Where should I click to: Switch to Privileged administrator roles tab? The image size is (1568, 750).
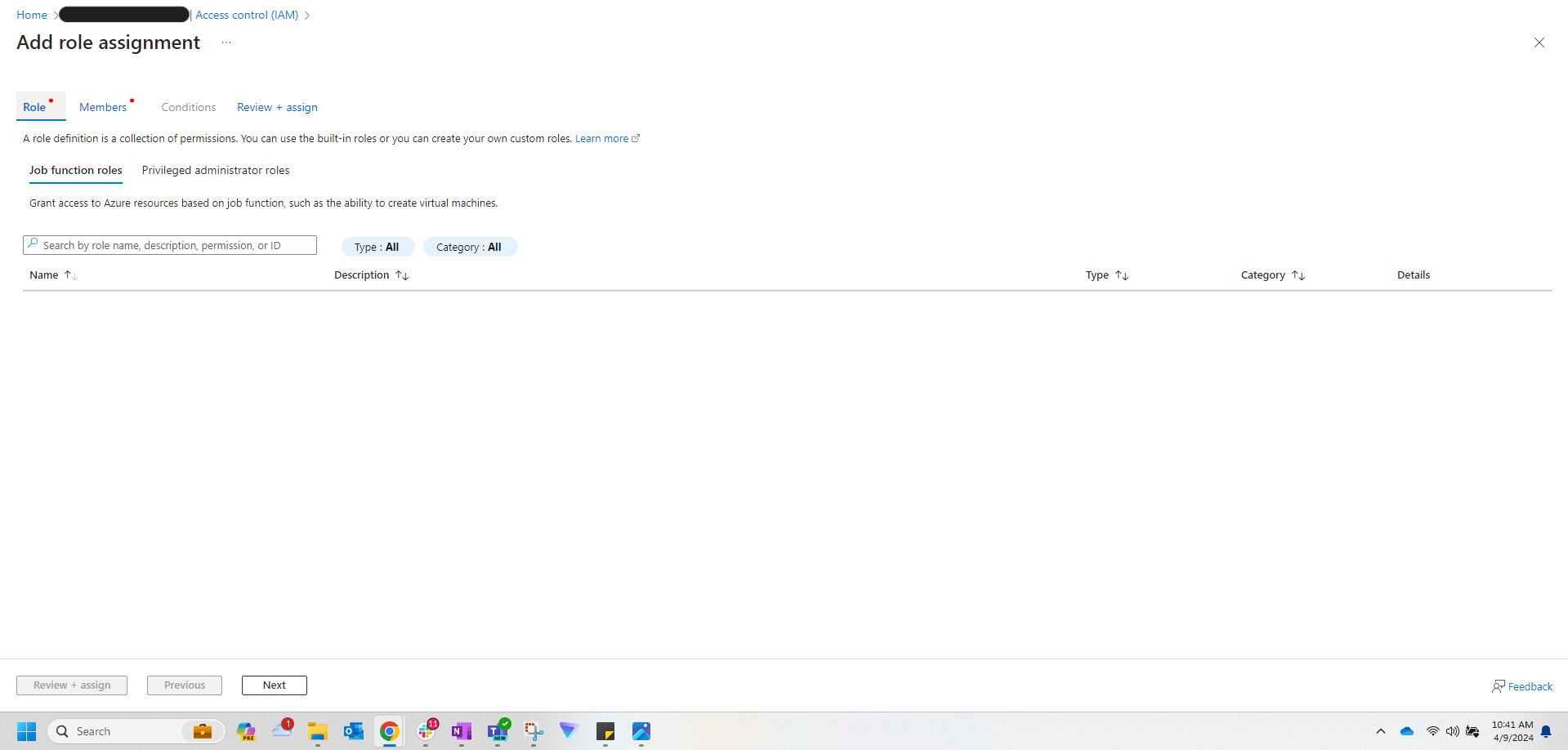[216, 170]
